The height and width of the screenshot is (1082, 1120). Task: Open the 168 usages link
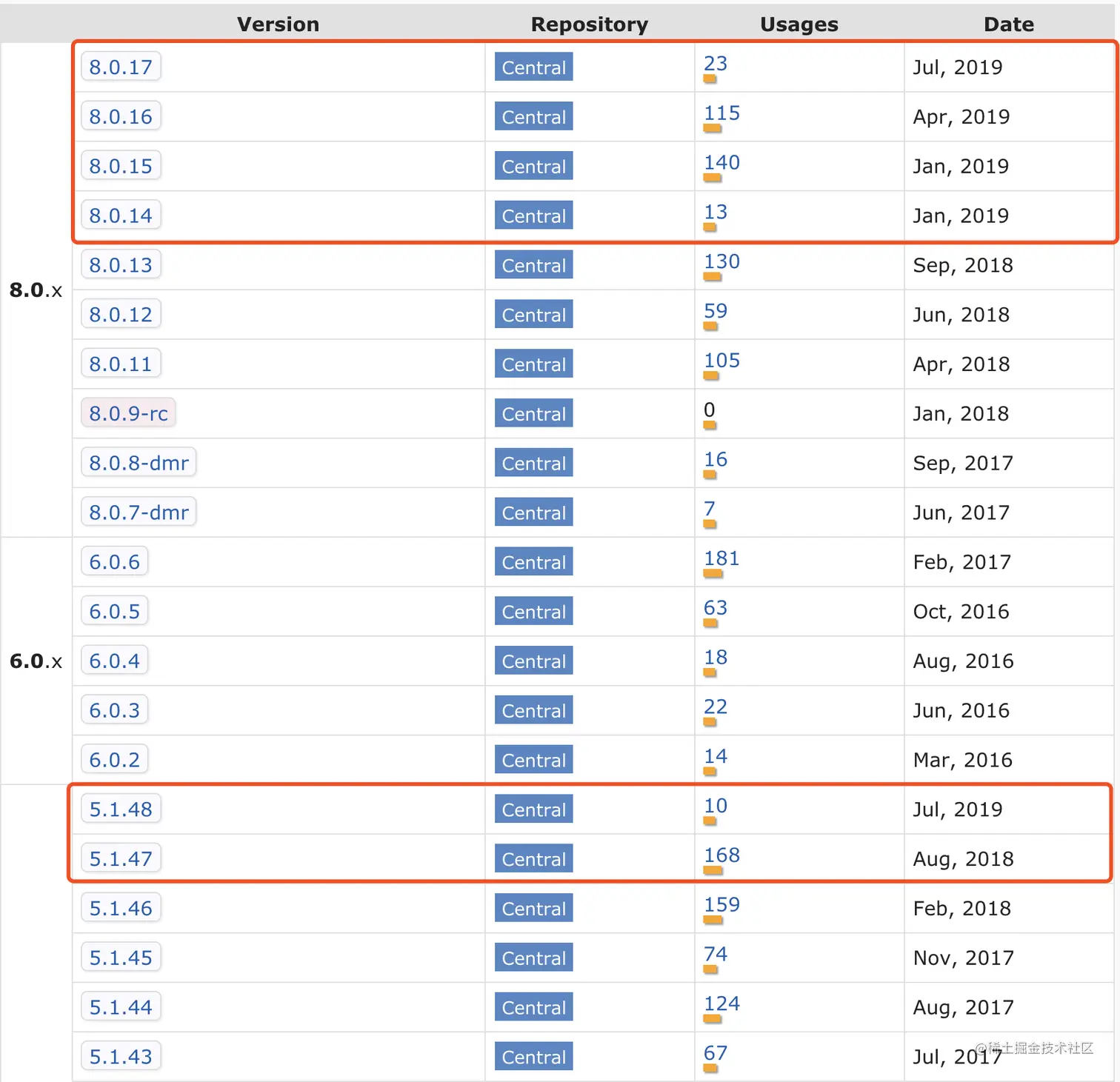721,856
